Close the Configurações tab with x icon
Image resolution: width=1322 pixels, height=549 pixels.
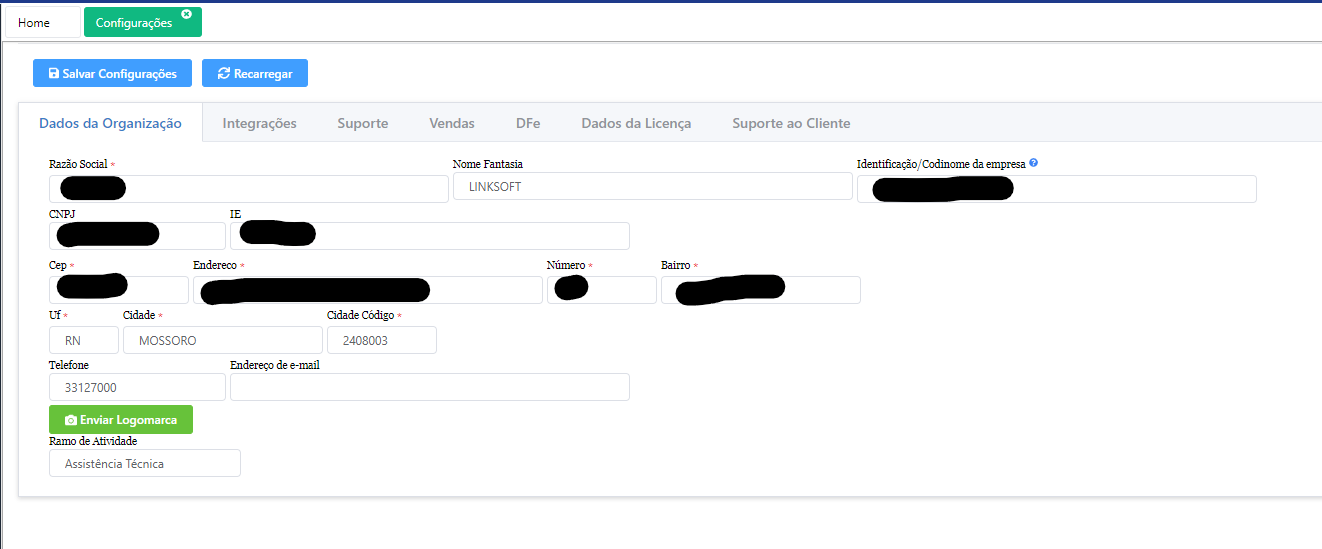[186, 14]
